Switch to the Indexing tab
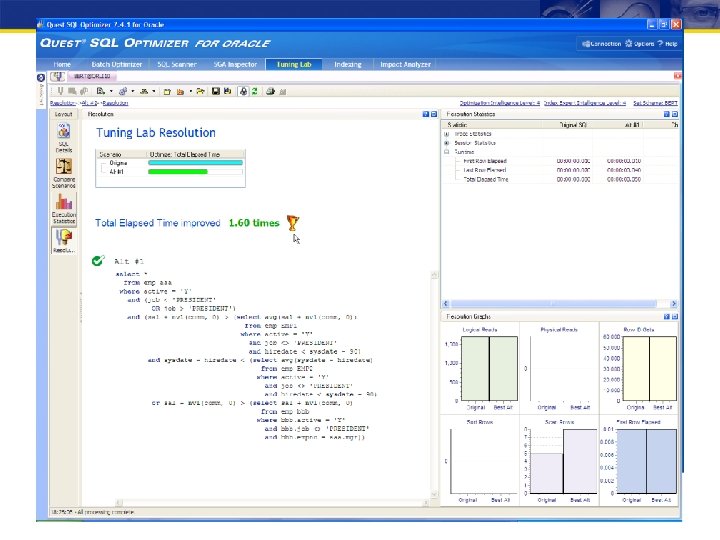 point(348,64)
